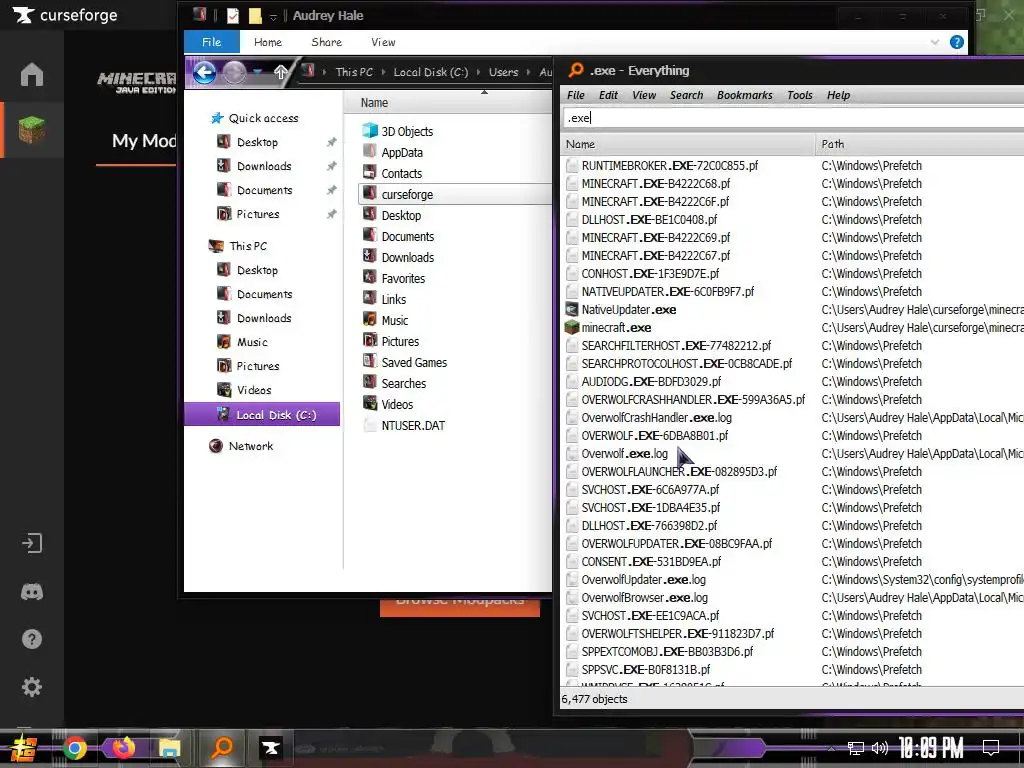Click the system clock in the taskbar
This screenshot has height=768, width=1024.
click(x=931, y=747)
